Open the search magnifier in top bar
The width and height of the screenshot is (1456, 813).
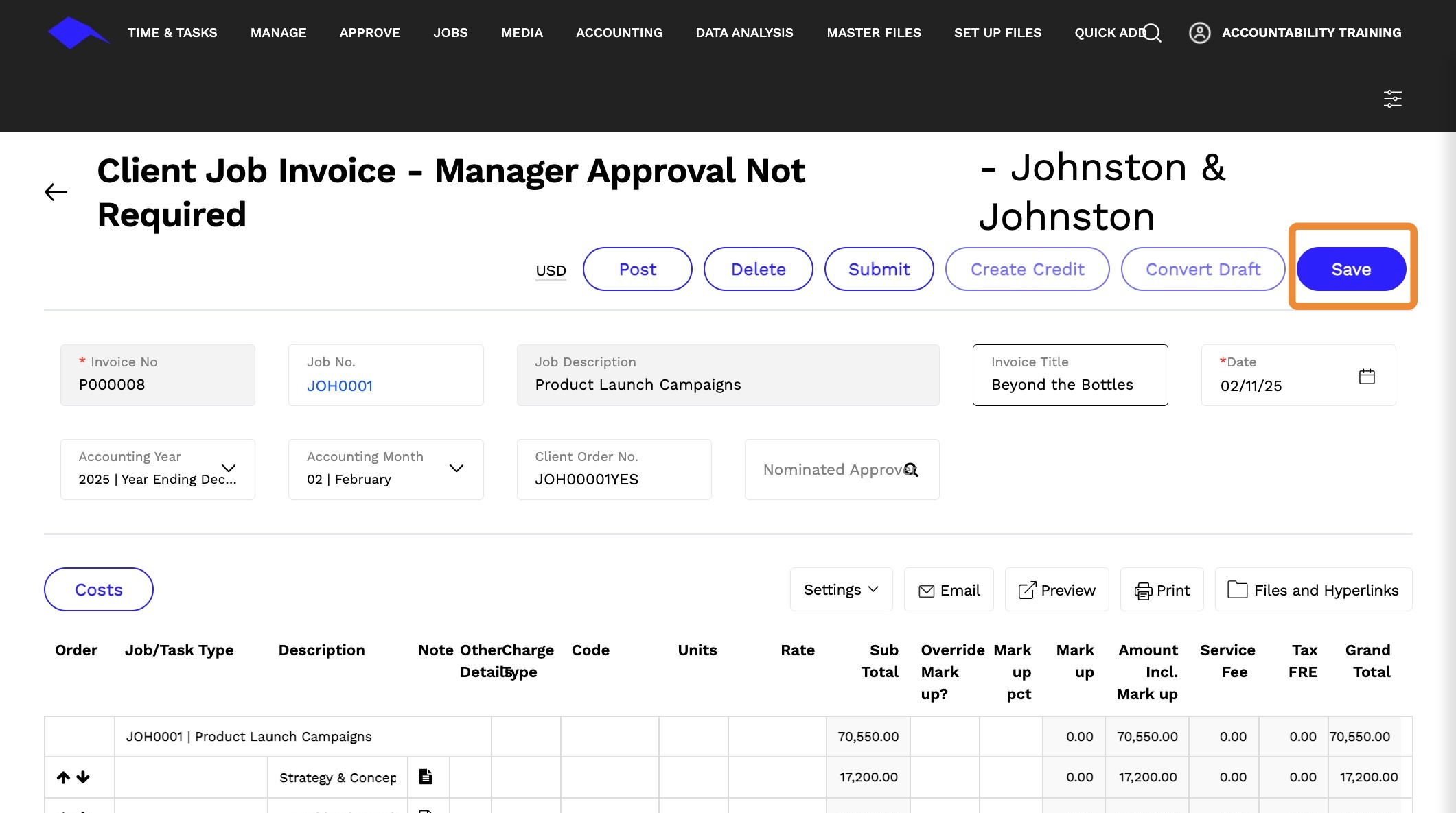[x=1153, y=33]
